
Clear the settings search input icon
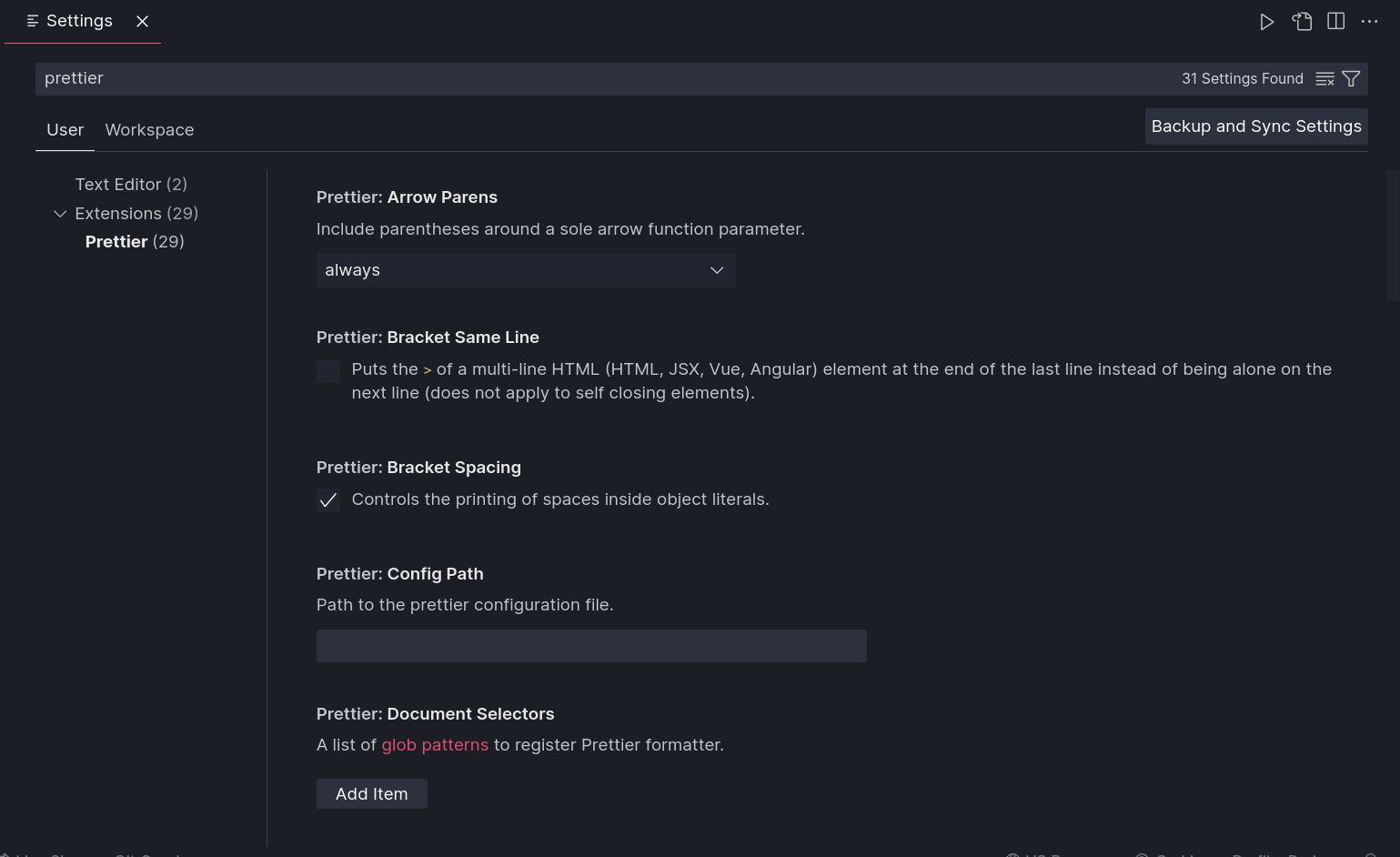[x=1324, y=79]
